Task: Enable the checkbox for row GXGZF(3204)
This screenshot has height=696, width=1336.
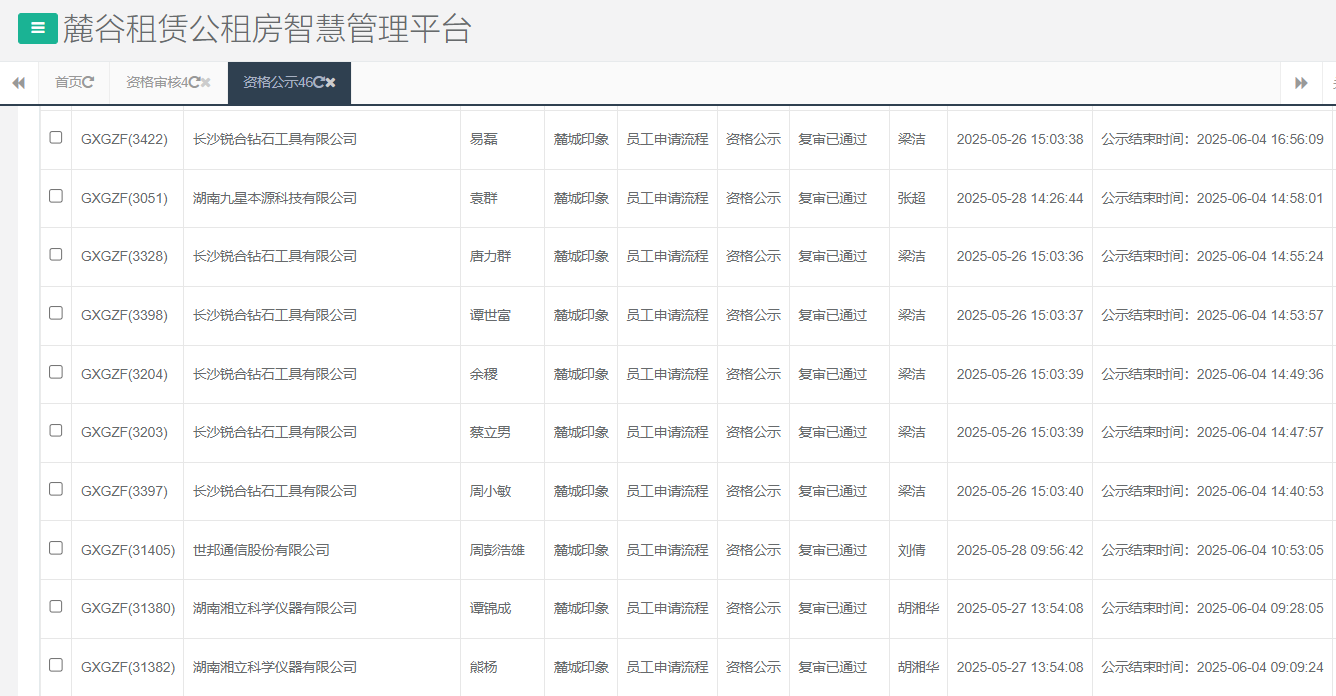Action: coord(56,373)
